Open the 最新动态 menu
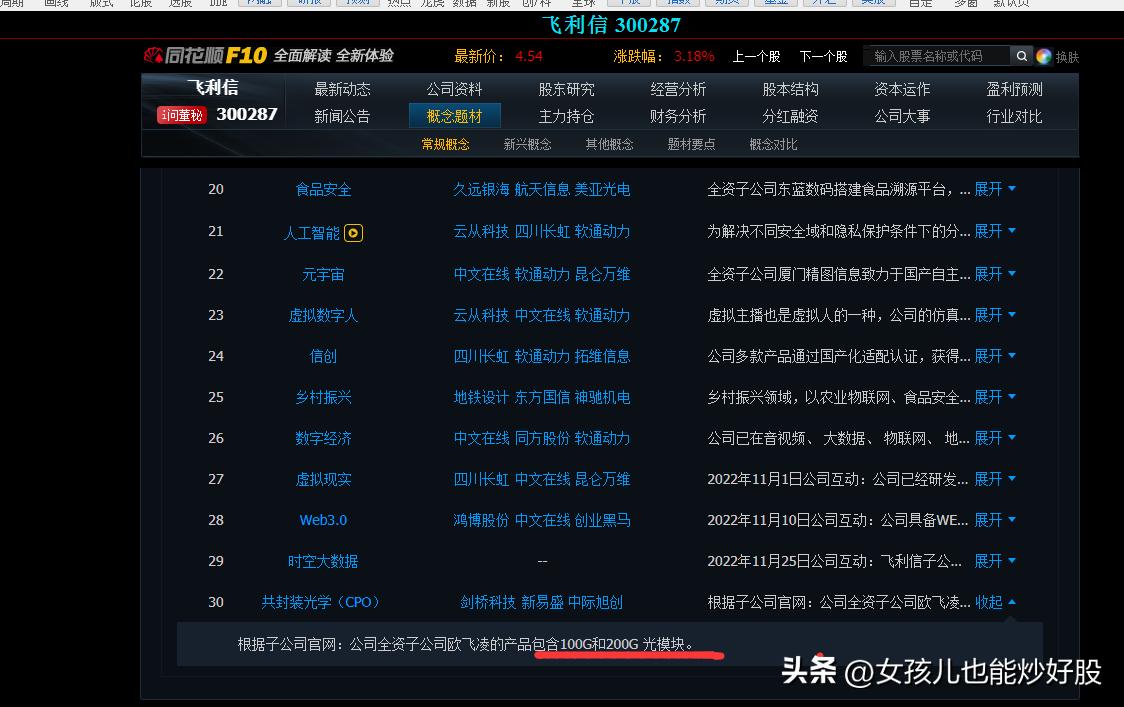The width and height of the screenshot is (1124, 707). click(x=342, y=90)
